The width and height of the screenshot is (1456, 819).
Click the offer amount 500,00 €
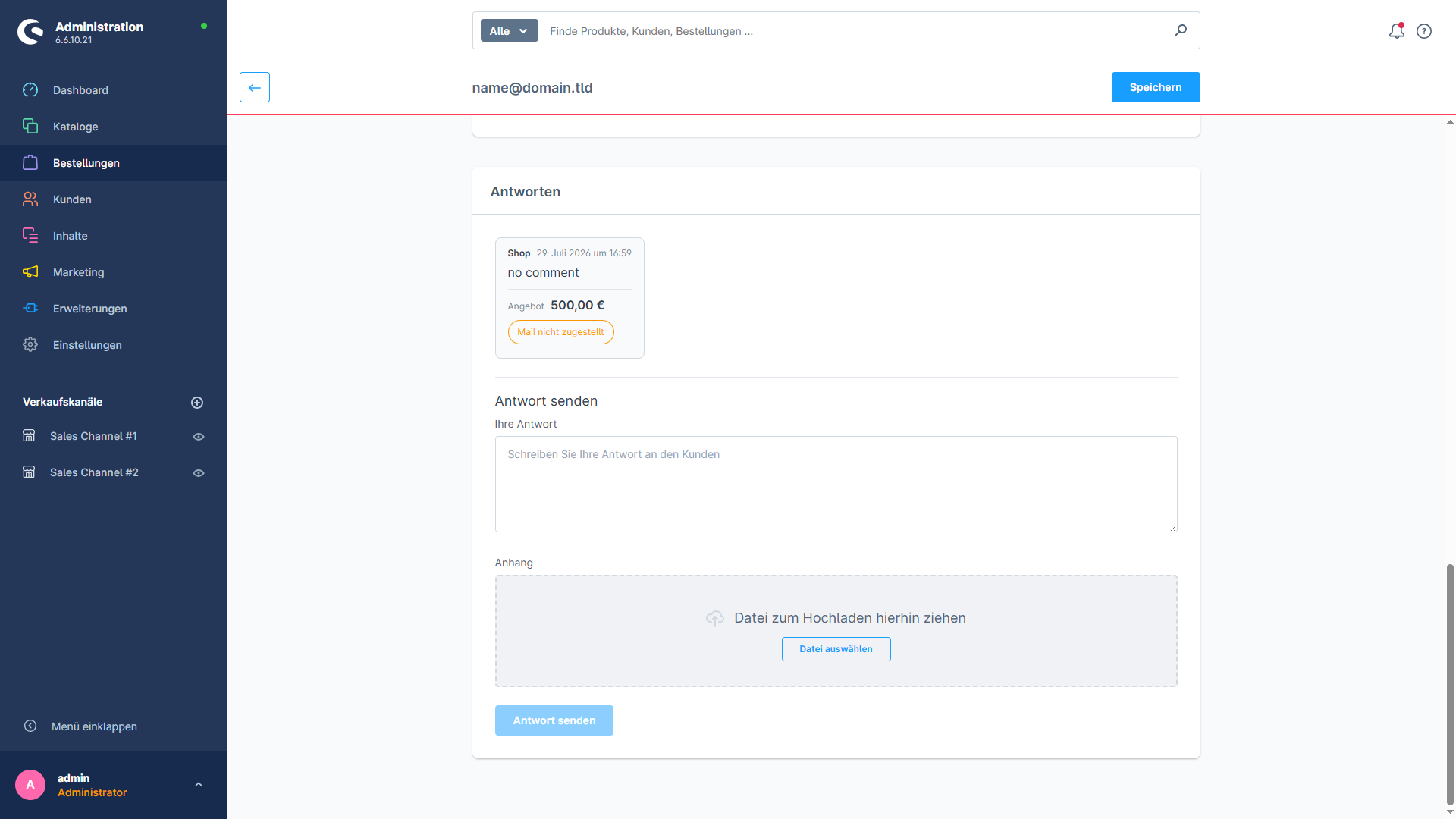pyautogui.click(x=577, y=306)
